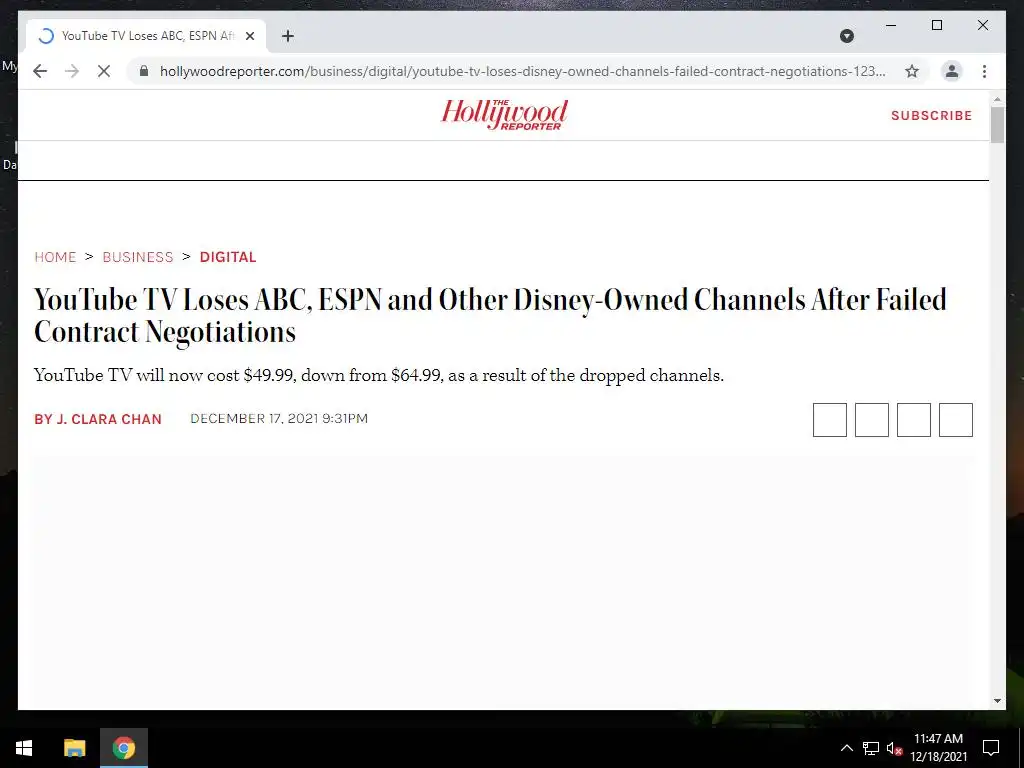Click the forward navigation arrow
Image resolution: width=1024 pixels, height=768 pixels.
(x=72, y=71)
